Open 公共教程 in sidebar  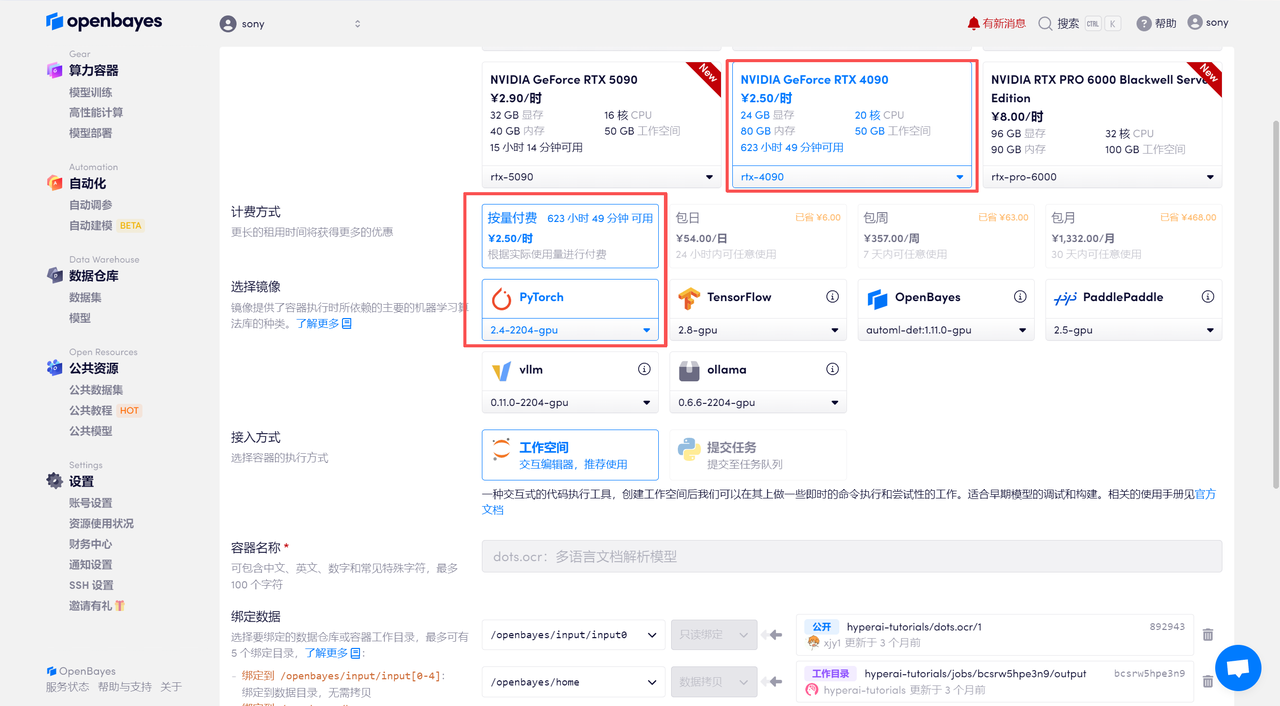point(90,410)
